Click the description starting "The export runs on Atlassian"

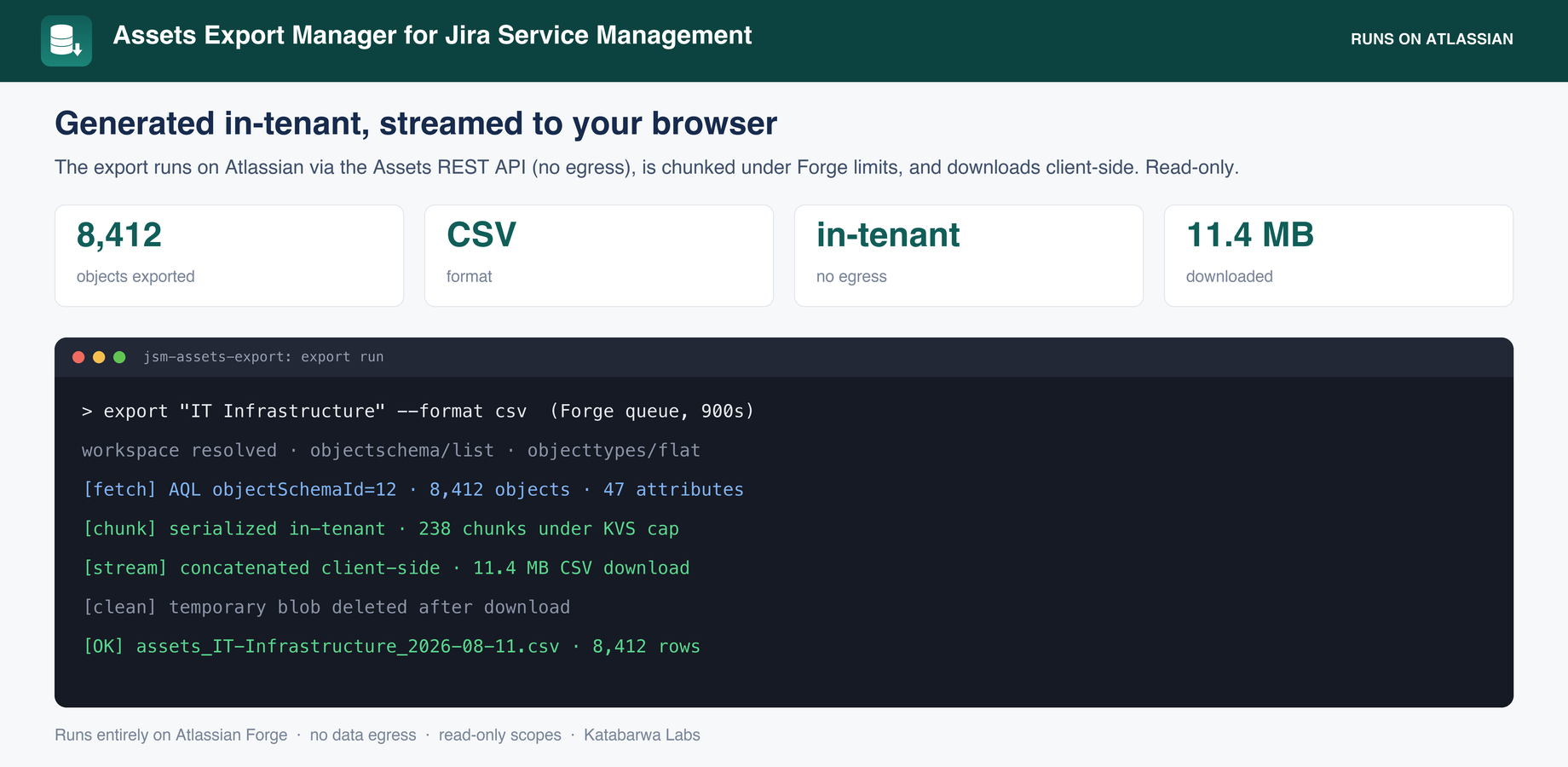647,167
